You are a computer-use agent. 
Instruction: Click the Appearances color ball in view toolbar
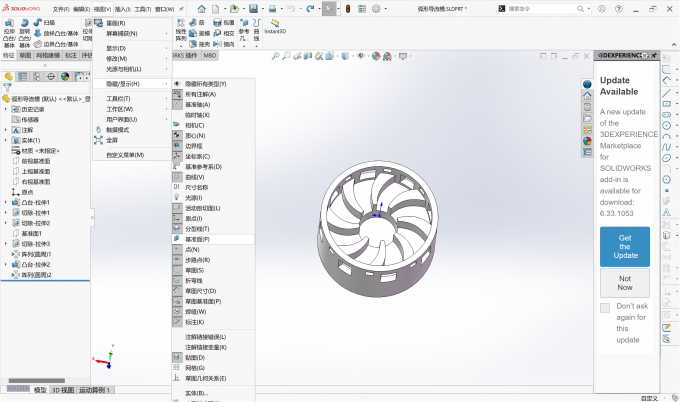coord(376,56)
